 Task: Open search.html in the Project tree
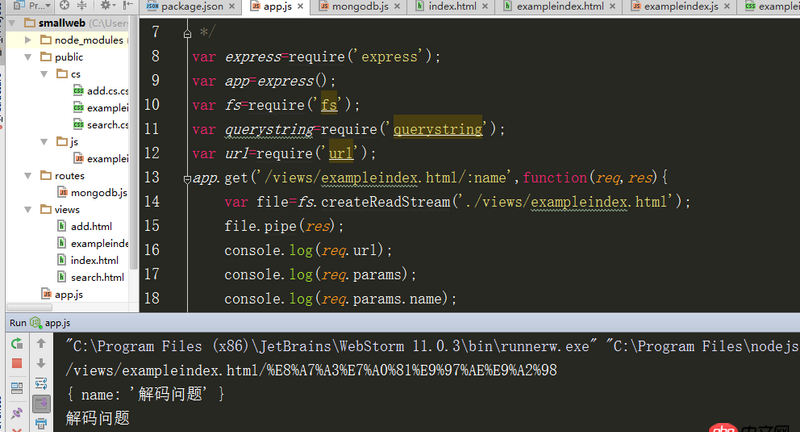pos(91,277)
